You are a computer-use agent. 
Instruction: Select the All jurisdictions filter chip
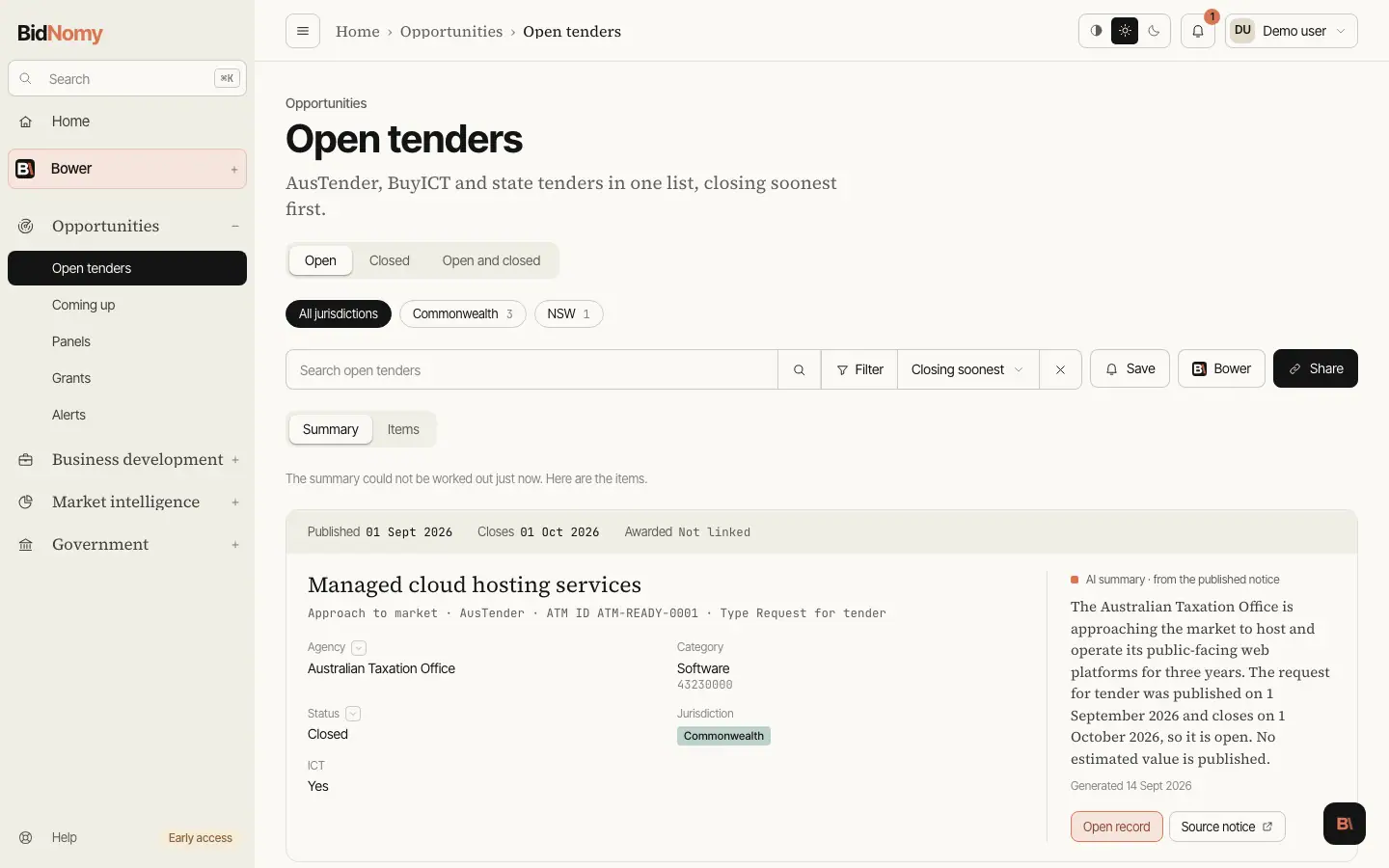[x=339, y=313]
